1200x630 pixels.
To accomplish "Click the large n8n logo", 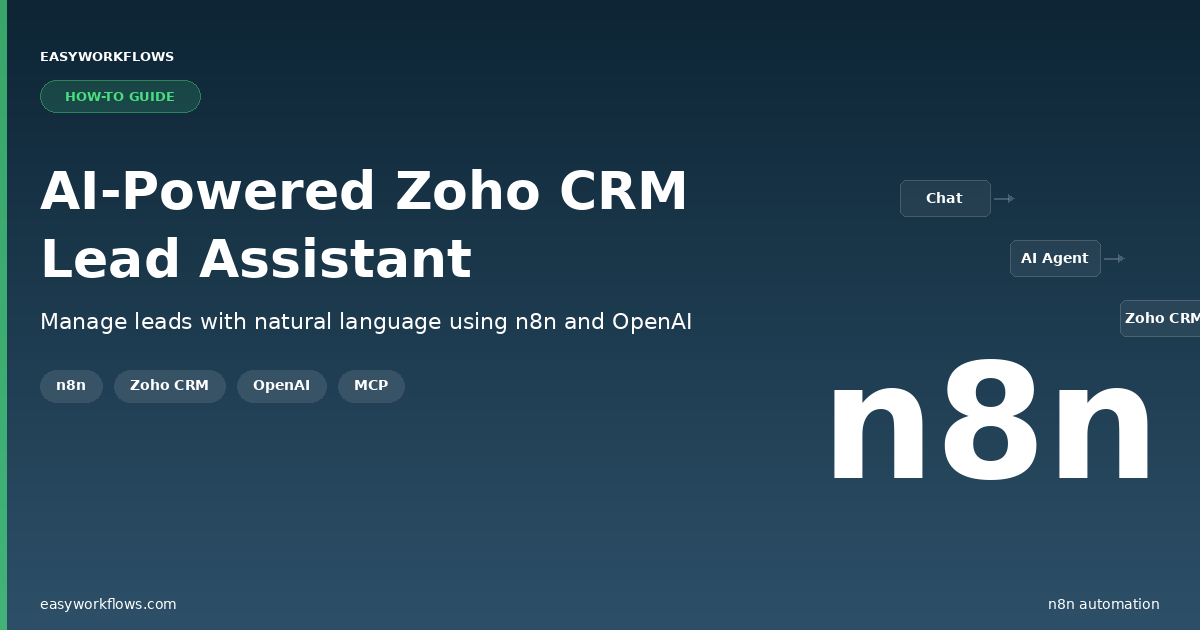I will pyautogui.click(x=990, y=425).
